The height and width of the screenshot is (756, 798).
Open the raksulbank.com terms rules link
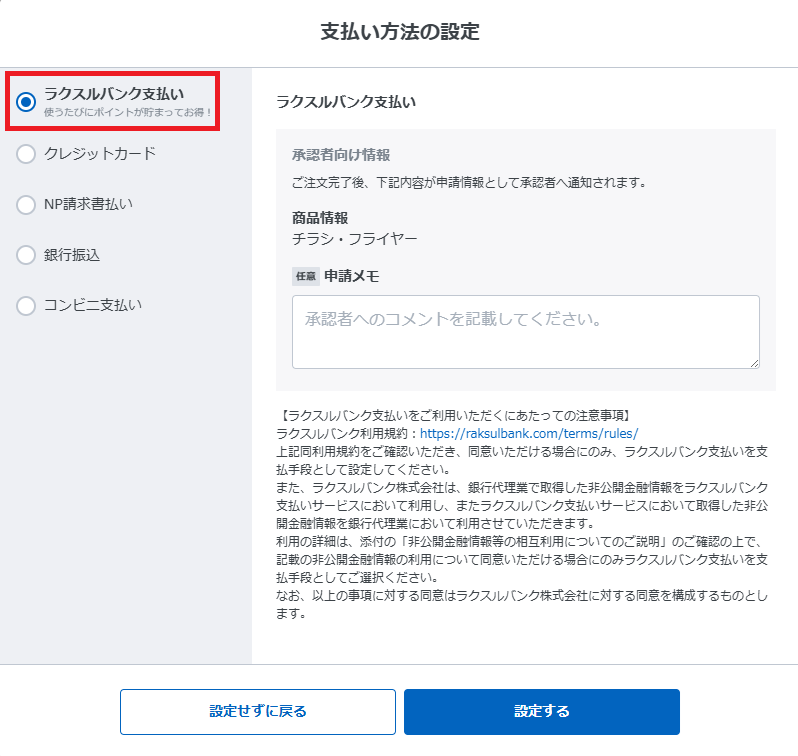coord(529,434)
